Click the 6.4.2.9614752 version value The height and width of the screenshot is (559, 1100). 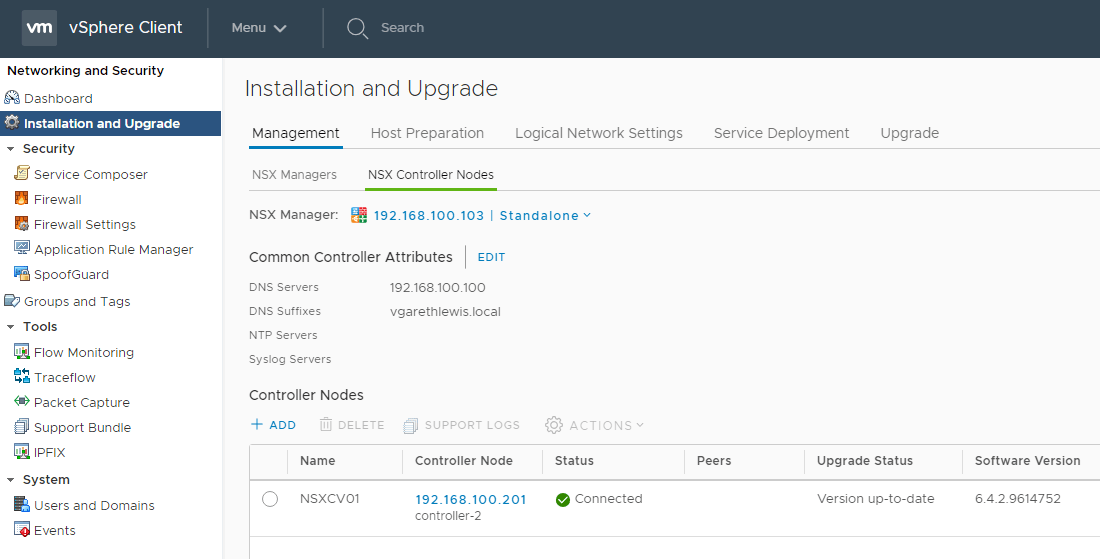1017,499
